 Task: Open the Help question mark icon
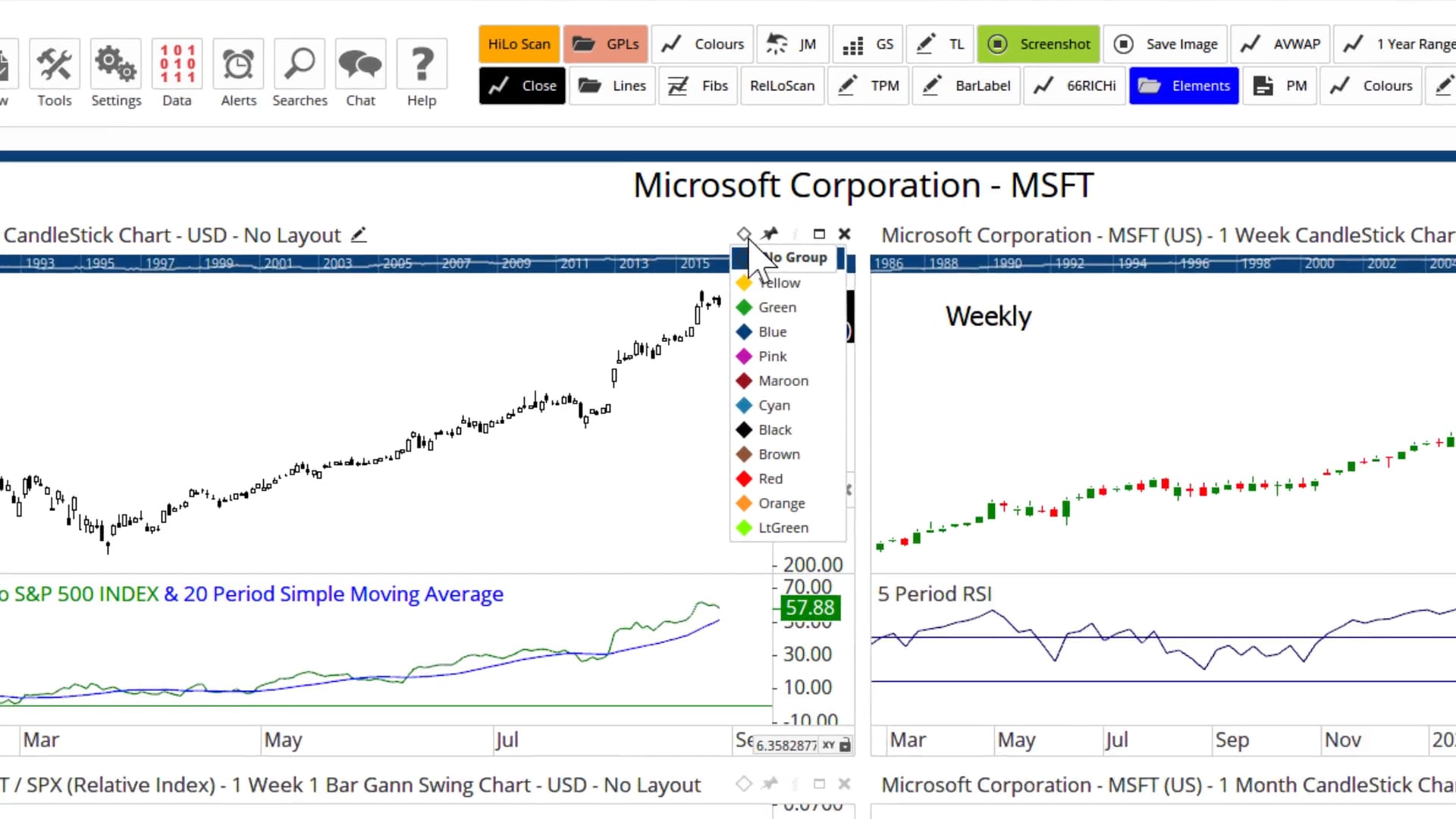(422, 74)
